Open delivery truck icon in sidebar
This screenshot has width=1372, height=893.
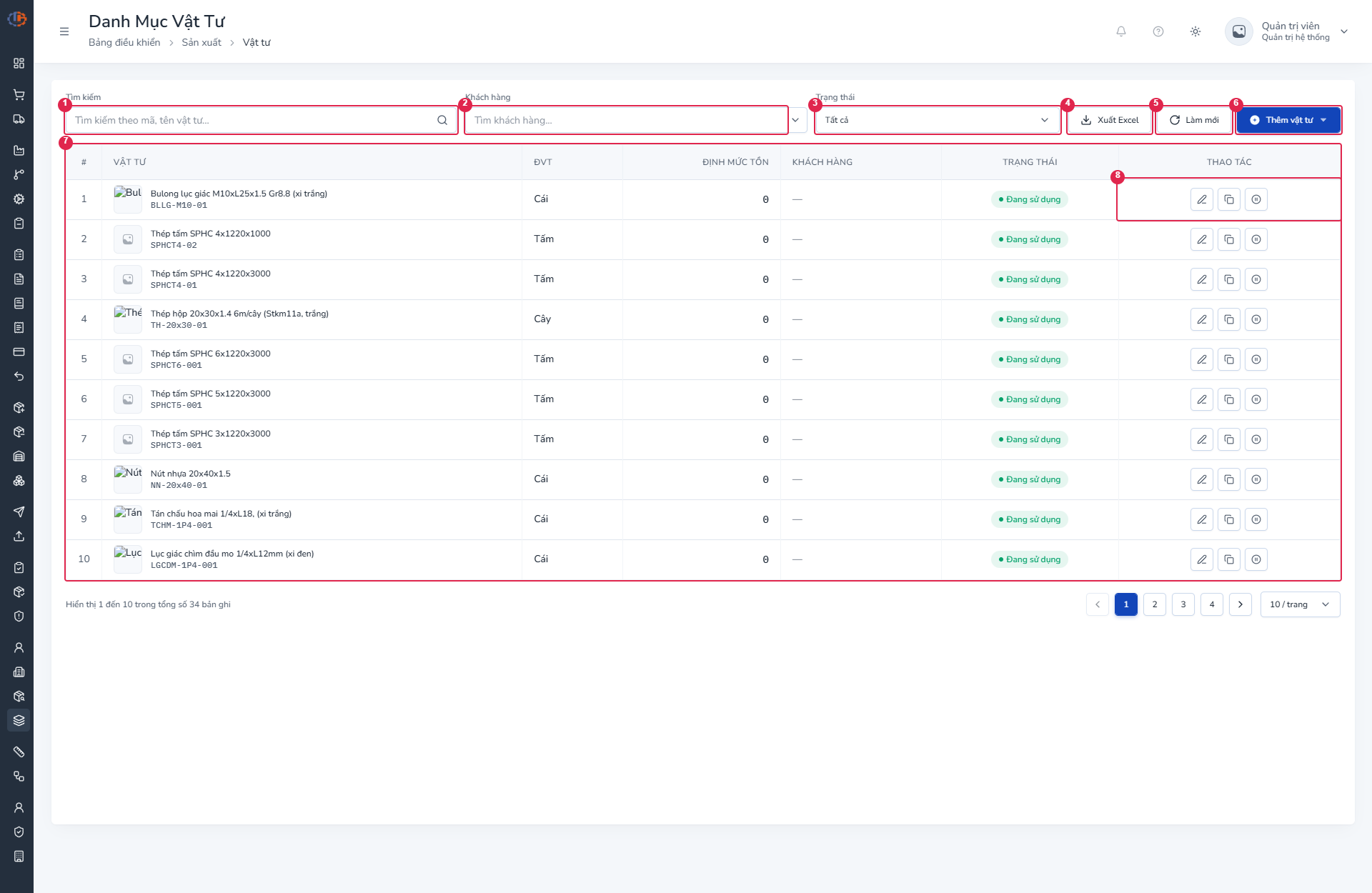pos(19,119)
